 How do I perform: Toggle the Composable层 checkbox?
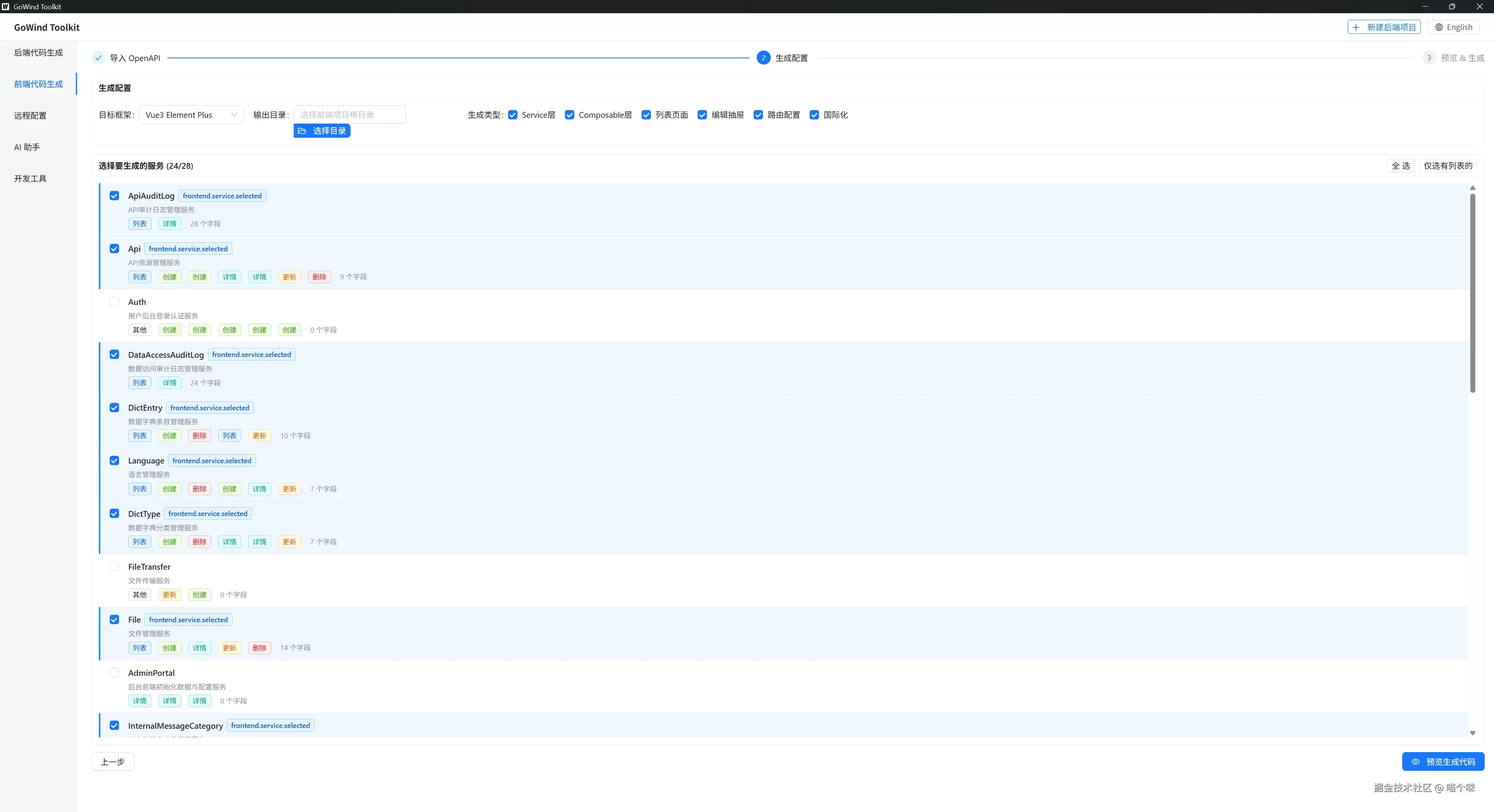570,115
